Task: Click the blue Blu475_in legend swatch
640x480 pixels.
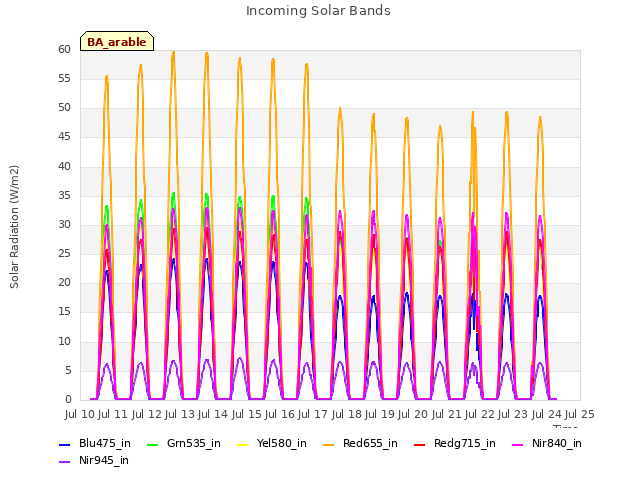Action: 65,444
